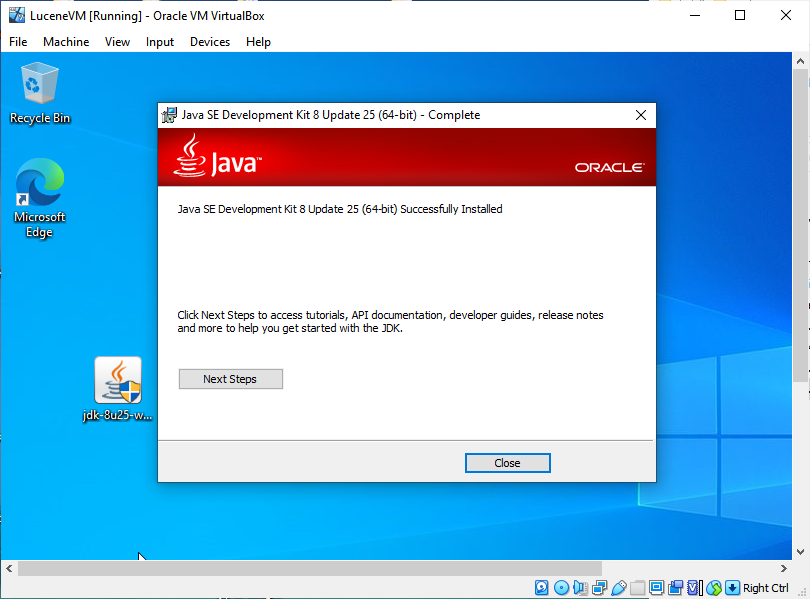Screen dimensions: 810x599
Task: Click the optical disk status icon
Action: coord(561,588)
